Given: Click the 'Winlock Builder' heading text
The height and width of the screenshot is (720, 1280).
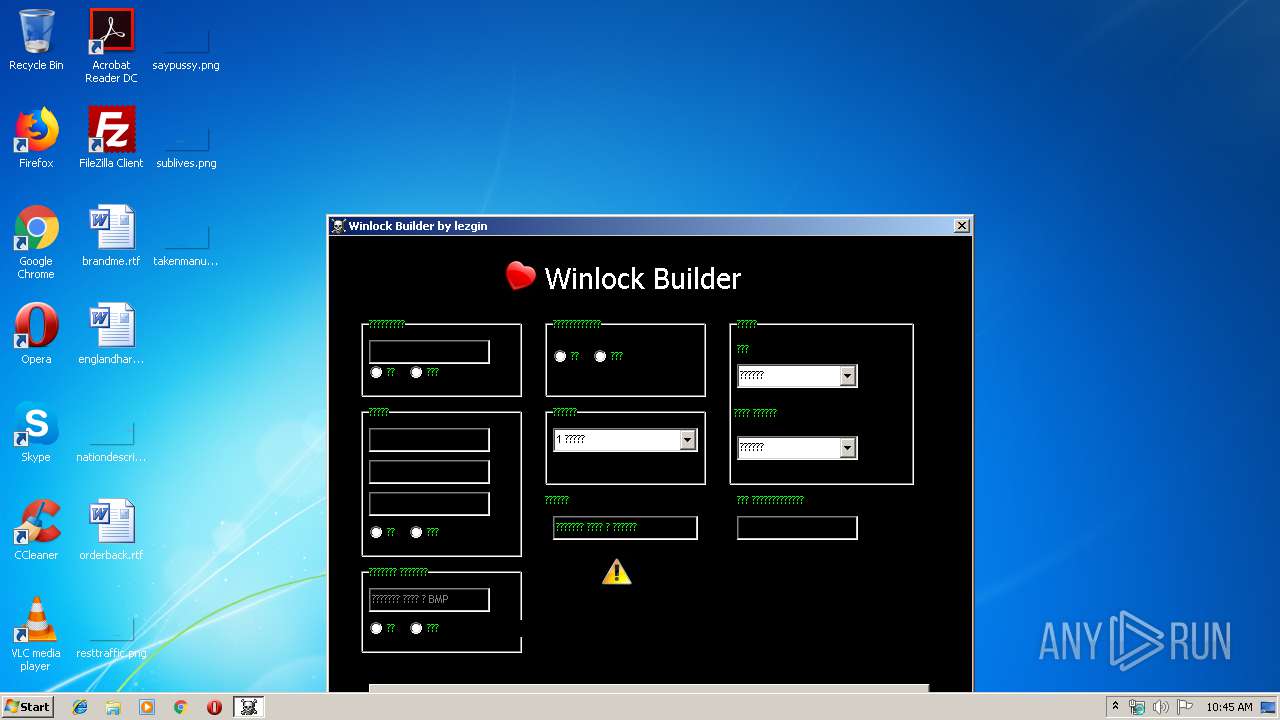Looking at the screenshot, I should [642, 279].
